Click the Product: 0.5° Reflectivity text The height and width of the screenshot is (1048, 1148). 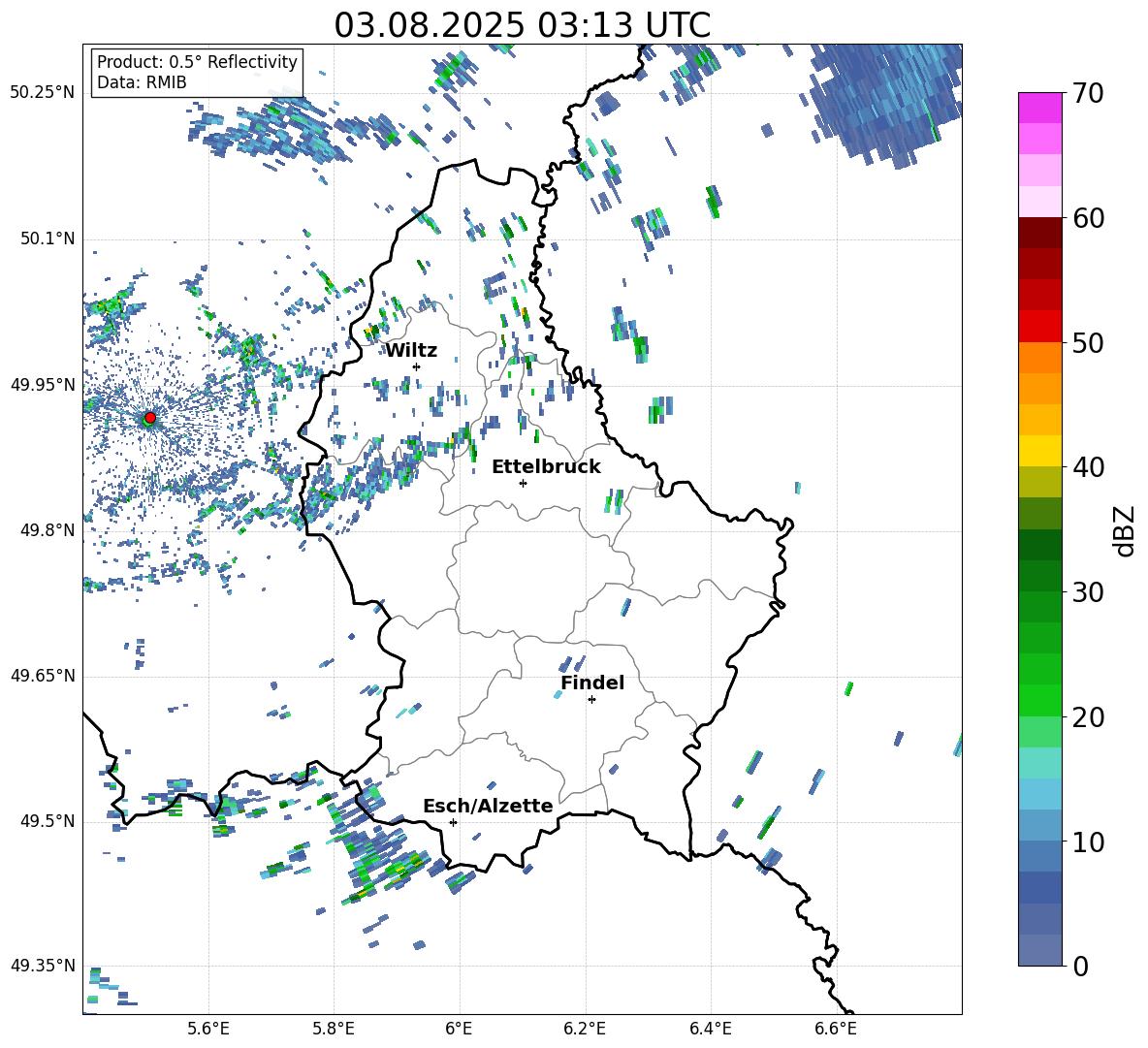pos(197,62)
